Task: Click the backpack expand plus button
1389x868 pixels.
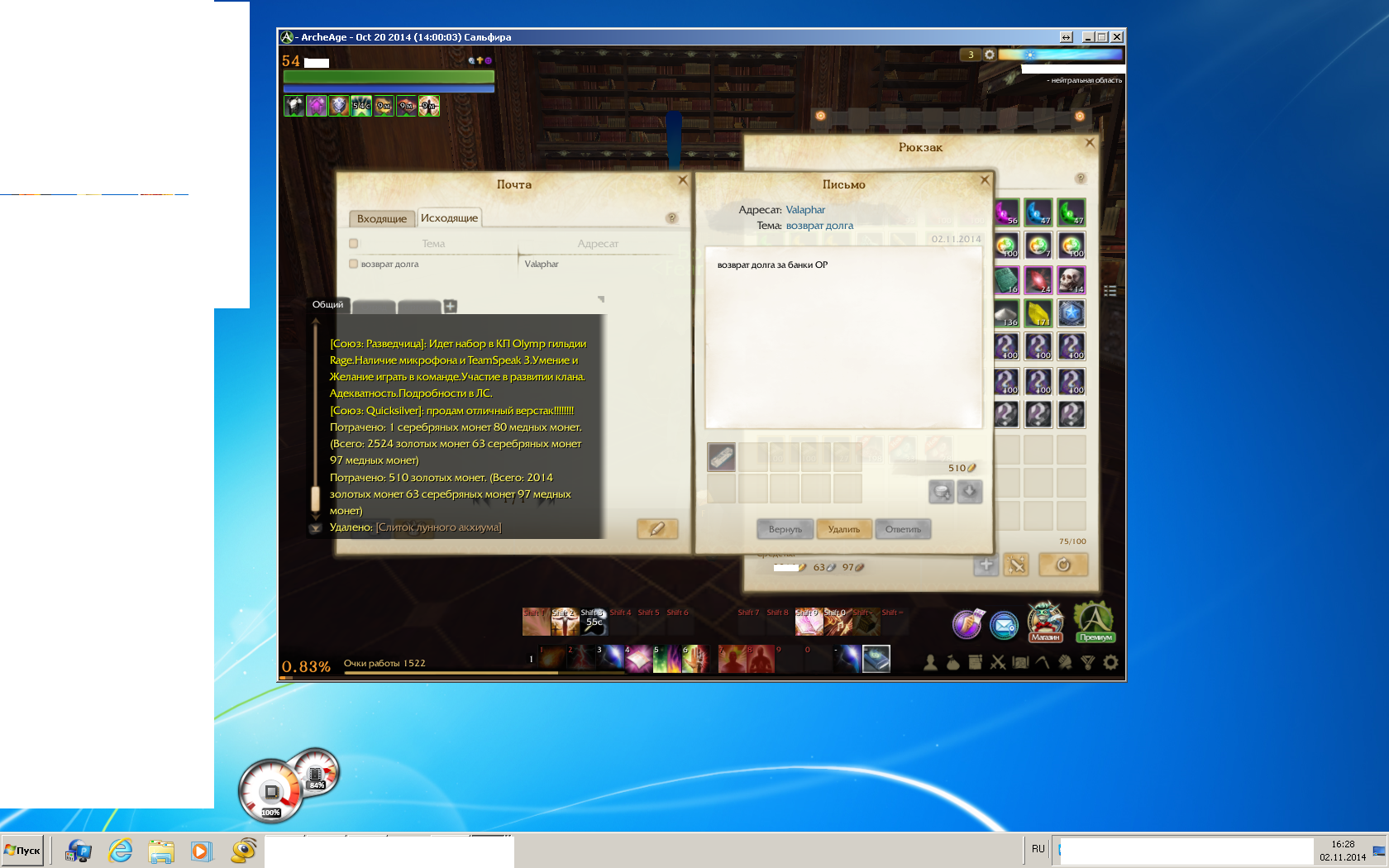Action: pos(986,565)
